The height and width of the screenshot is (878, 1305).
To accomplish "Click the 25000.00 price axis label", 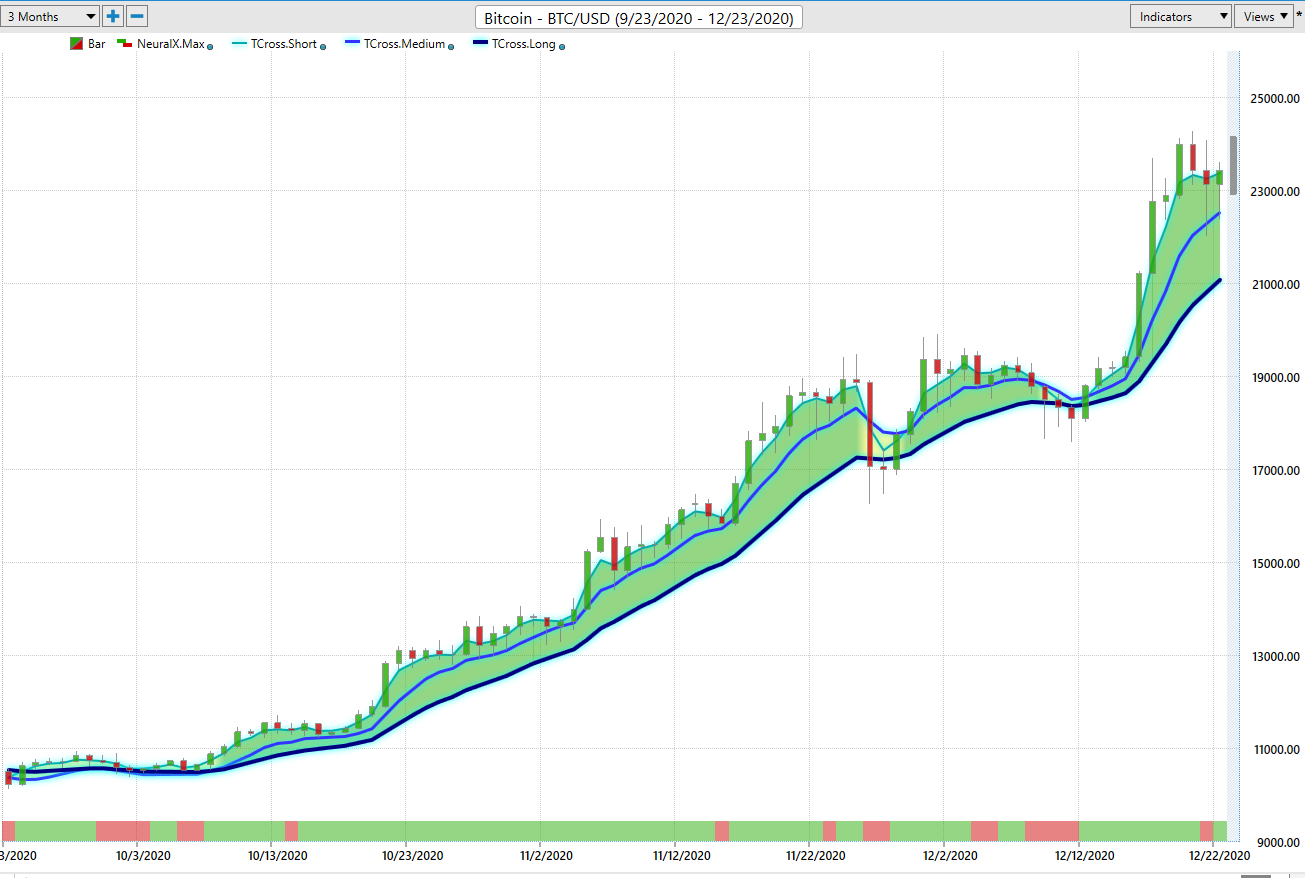I will tap(1273, 99).
